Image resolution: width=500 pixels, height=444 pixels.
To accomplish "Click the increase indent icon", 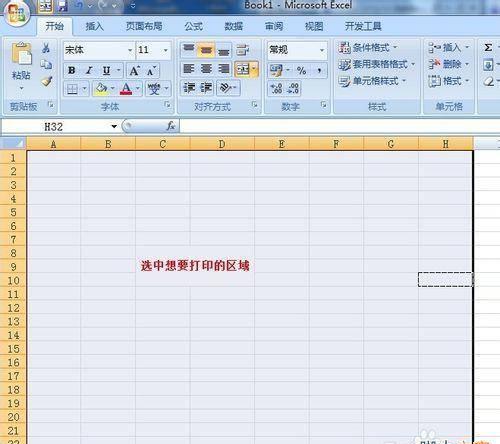I will tap(206, 88).
